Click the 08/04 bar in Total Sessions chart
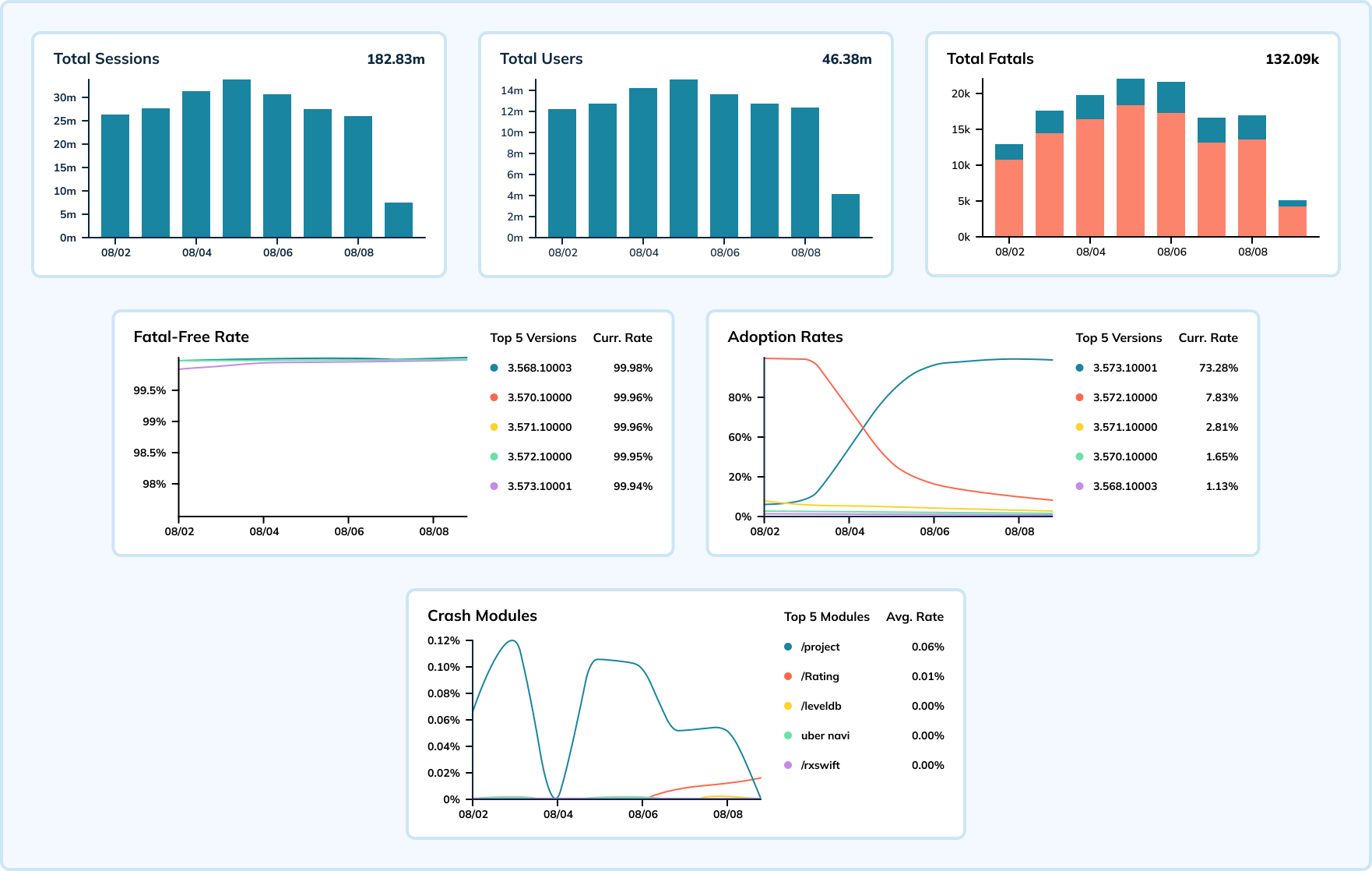 (196, 164)
